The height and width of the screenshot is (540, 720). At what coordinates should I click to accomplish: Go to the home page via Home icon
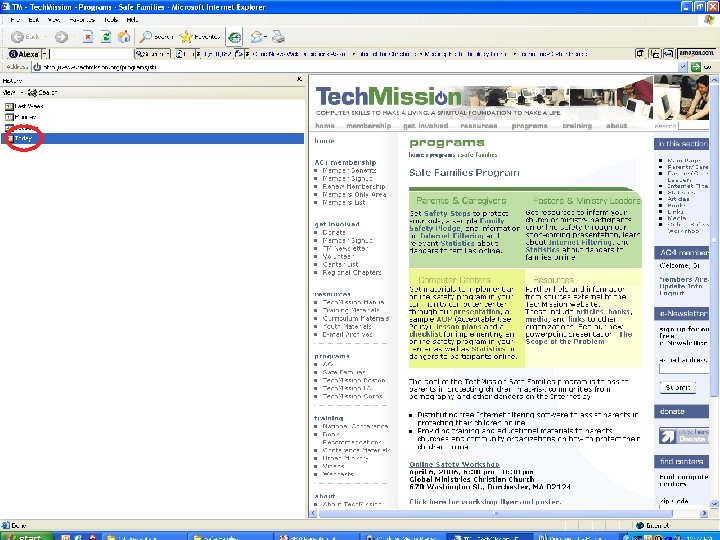click(x=124, y=37)
